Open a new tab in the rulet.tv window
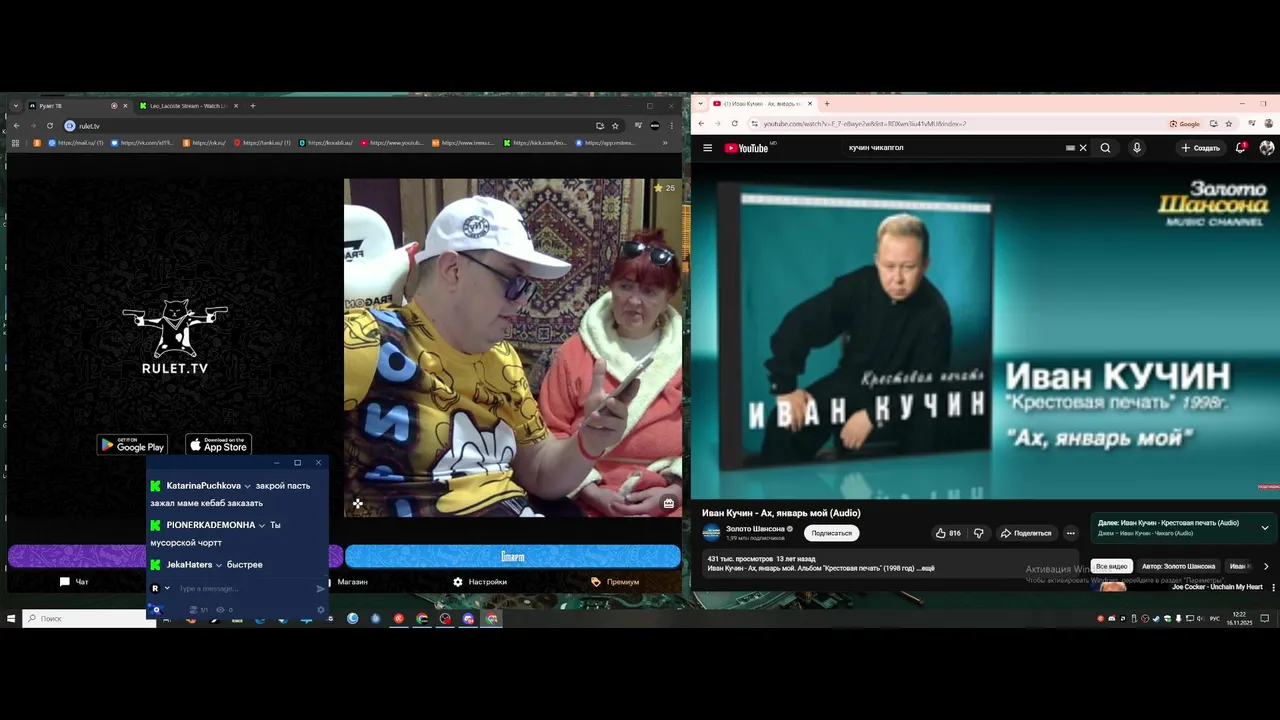This screenshot has height=720, width=1280. pos(253,106)
